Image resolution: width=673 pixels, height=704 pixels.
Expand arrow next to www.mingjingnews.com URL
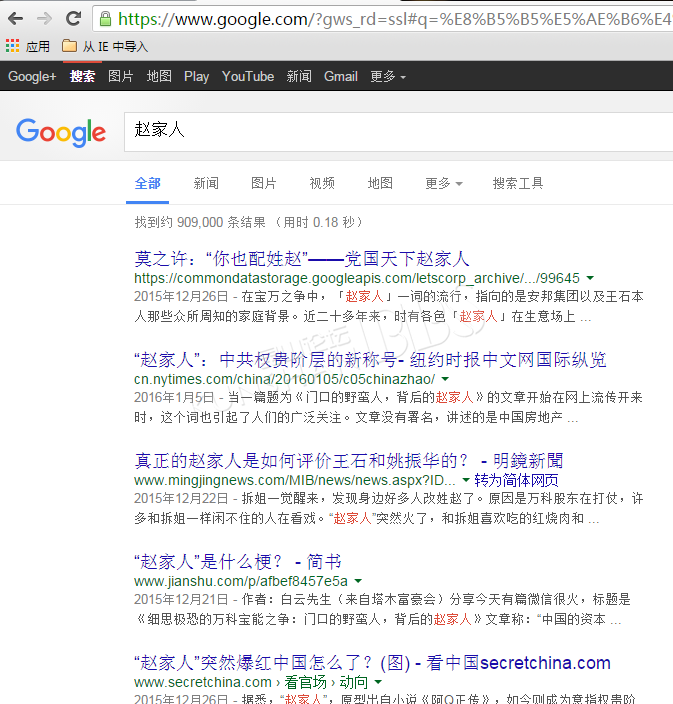pyautogui.click(x=466, y=480)
